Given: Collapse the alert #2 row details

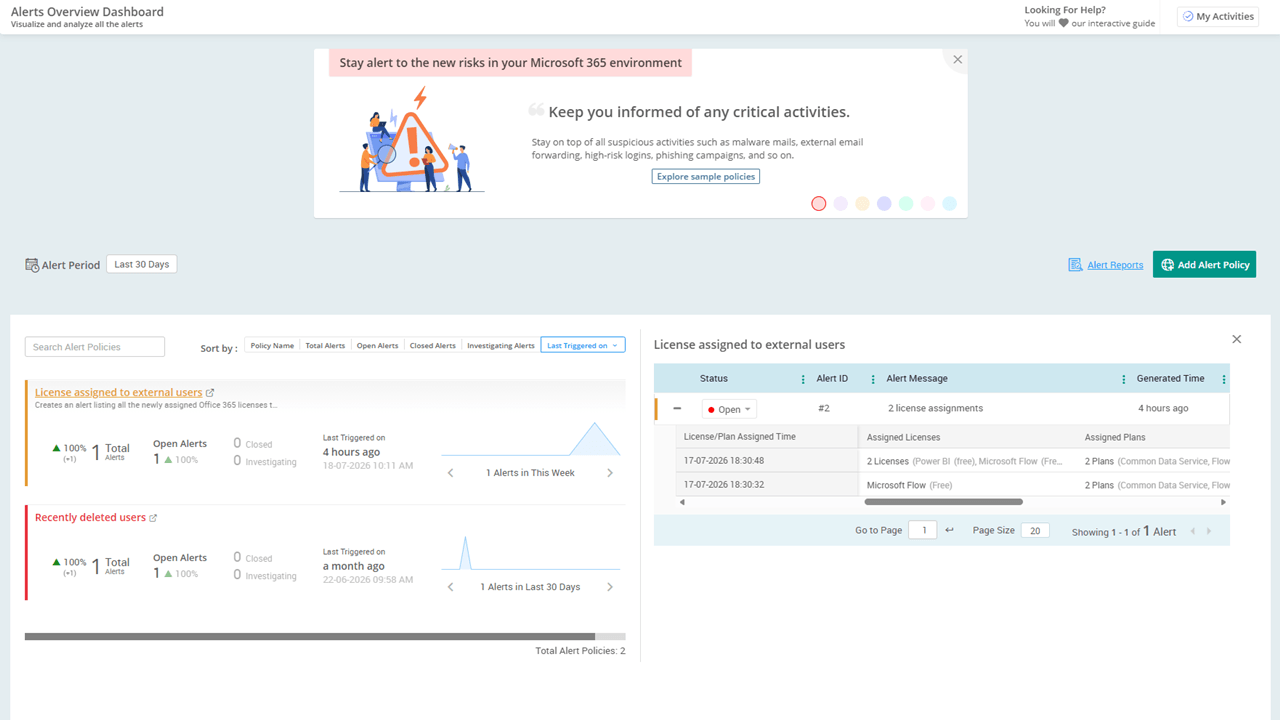Looking at the screenshot, I should pyautogui.click(x=677, y=408).
